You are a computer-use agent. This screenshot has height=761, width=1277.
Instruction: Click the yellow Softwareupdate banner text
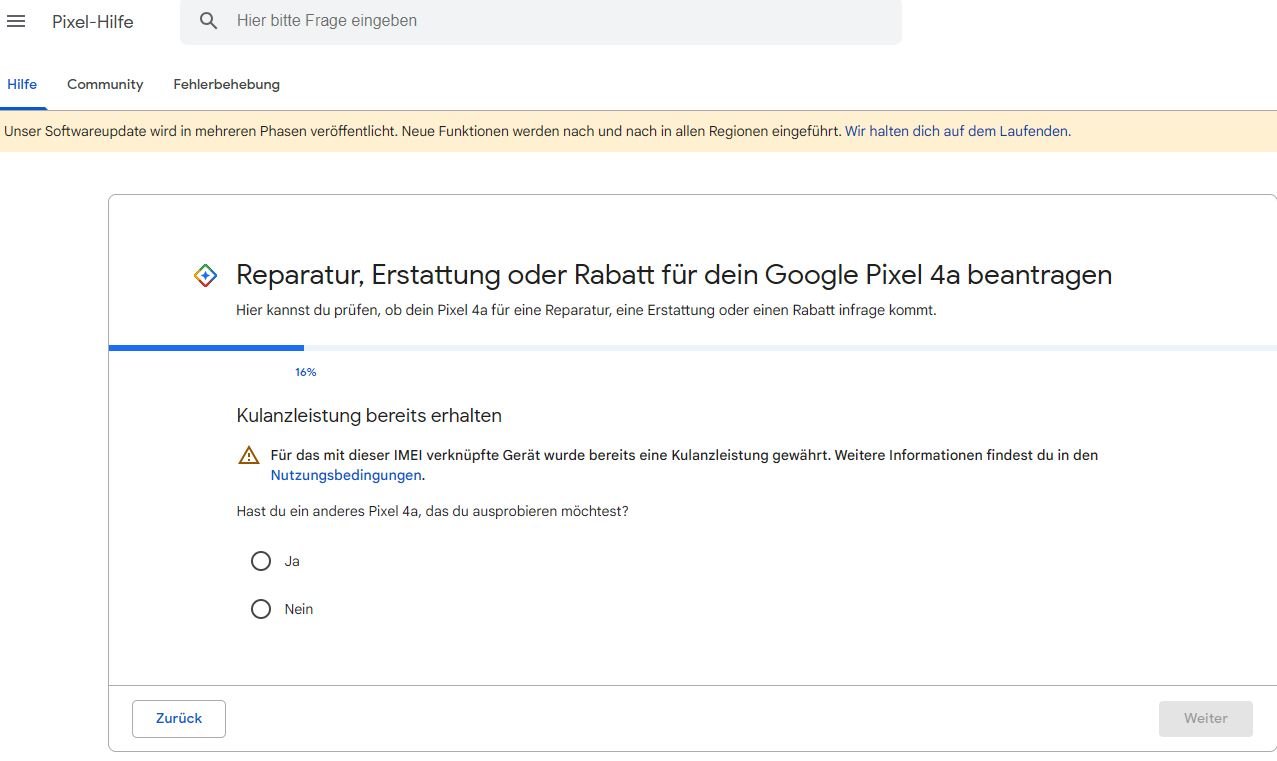click(422, 131)
